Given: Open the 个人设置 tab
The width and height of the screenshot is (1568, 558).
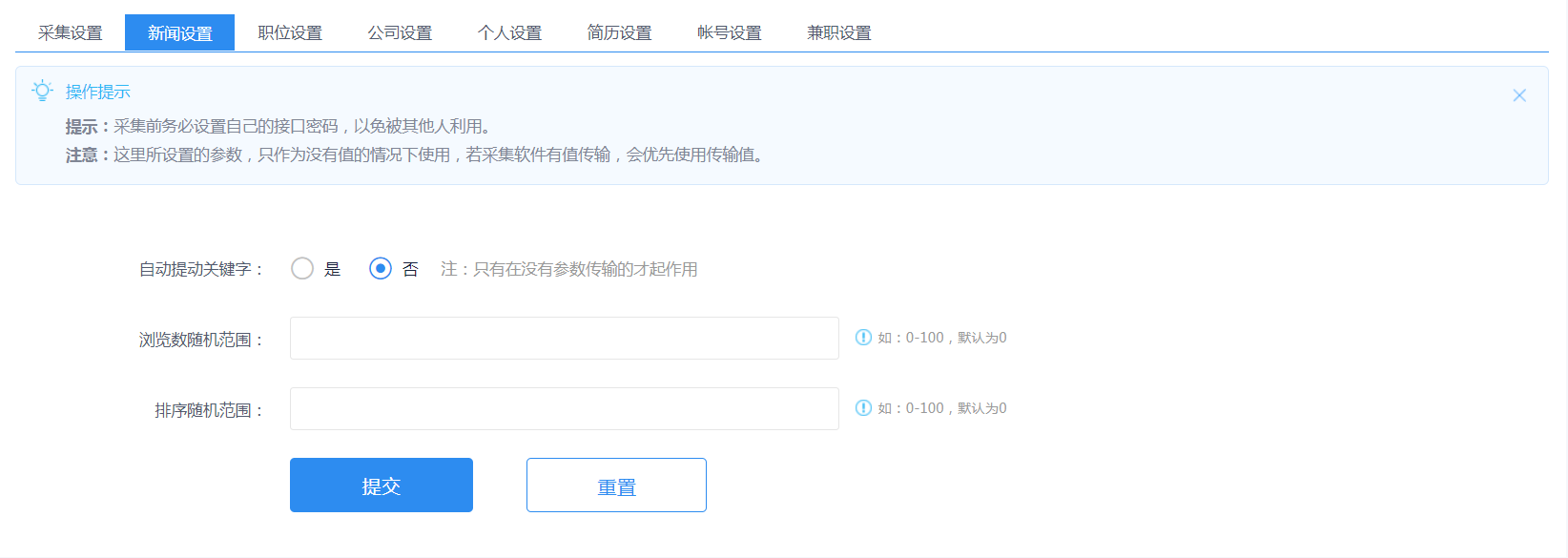Looking at the screenshot, I should pos(509,32).
